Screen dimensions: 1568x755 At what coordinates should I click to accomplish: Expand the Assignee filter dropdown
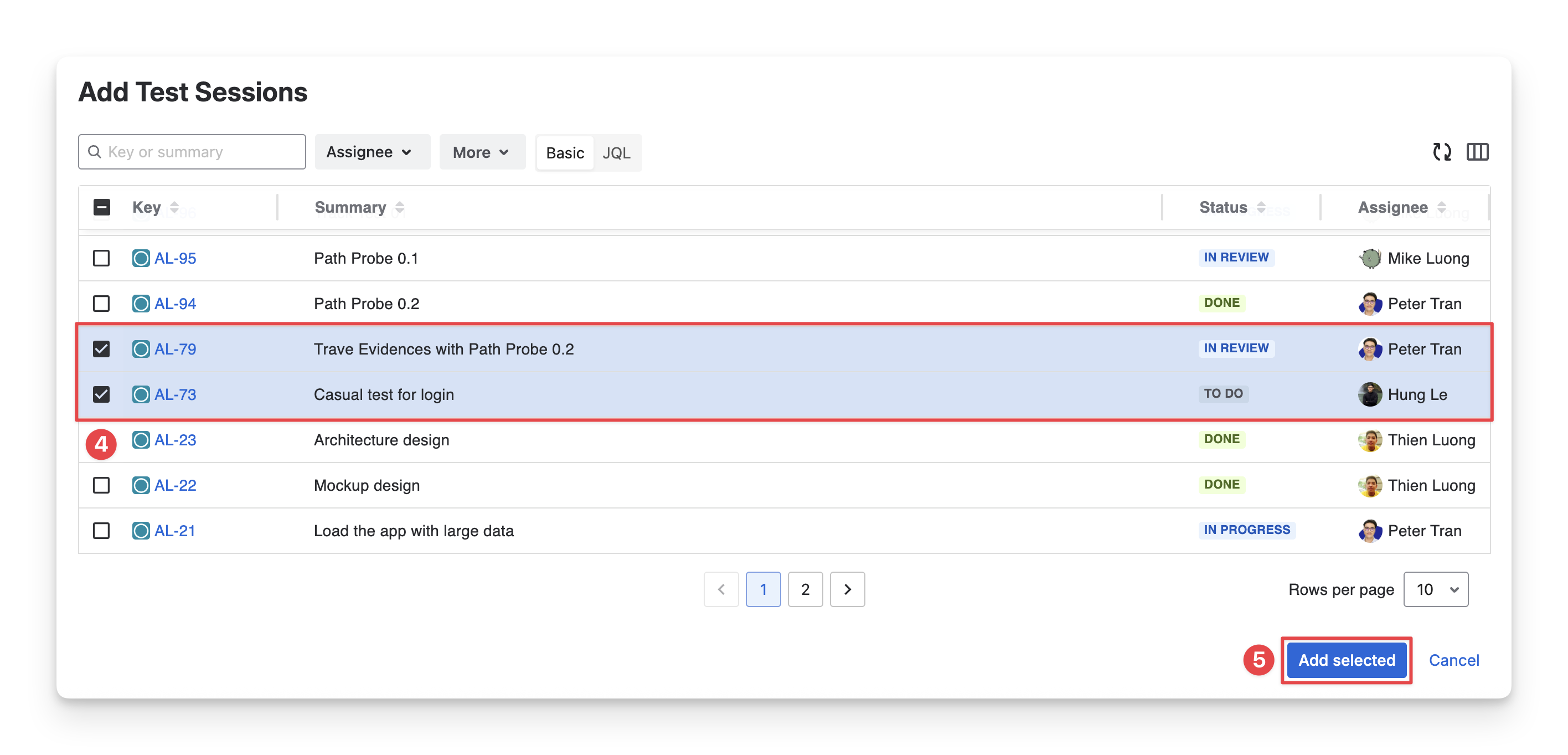pos(372,152)
